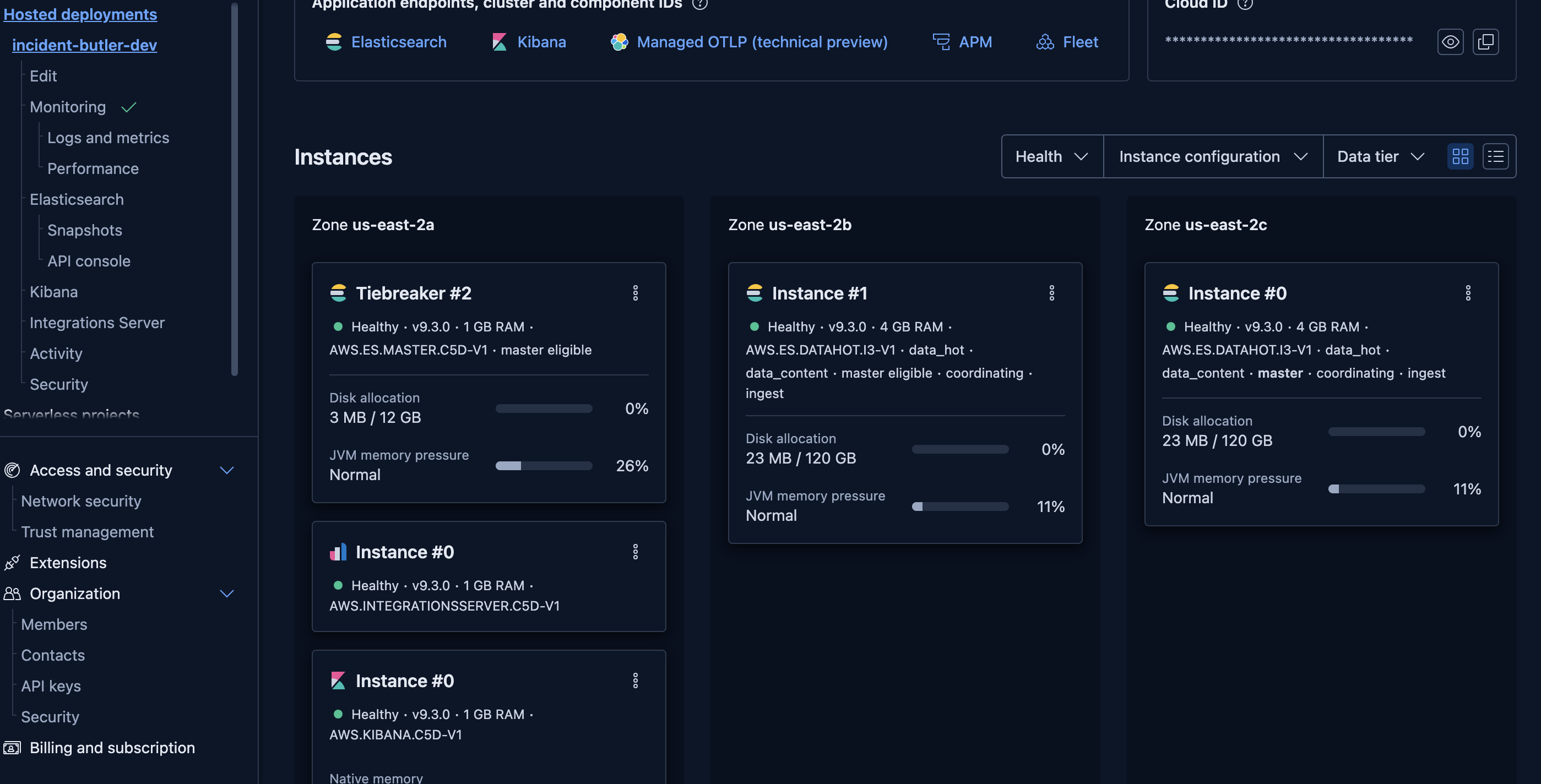Switch instances to grid view
Screen dimensions: 1541x784
1460,157
